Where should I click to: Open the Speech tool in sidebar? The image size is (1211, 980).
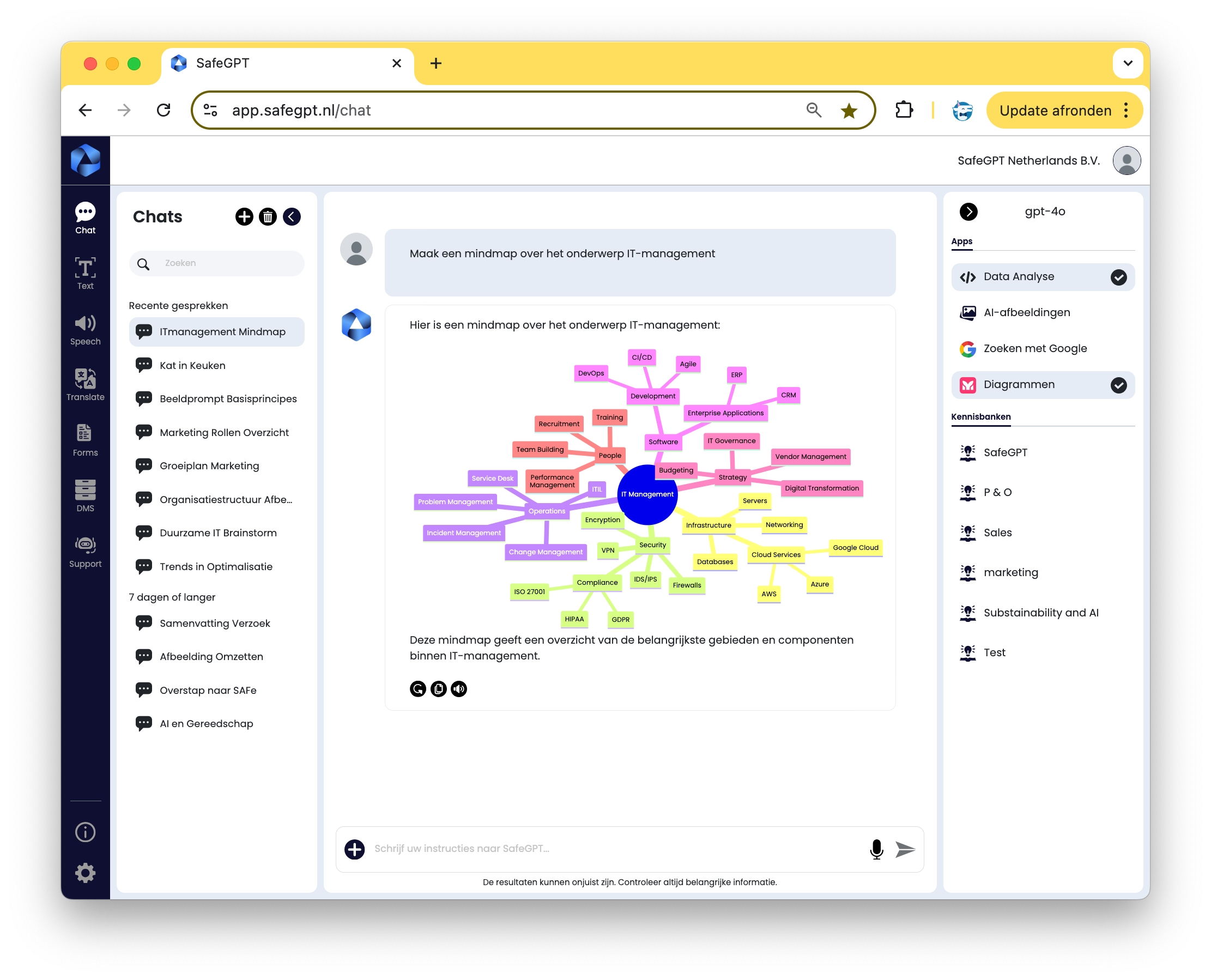click(x=85, y=330)
